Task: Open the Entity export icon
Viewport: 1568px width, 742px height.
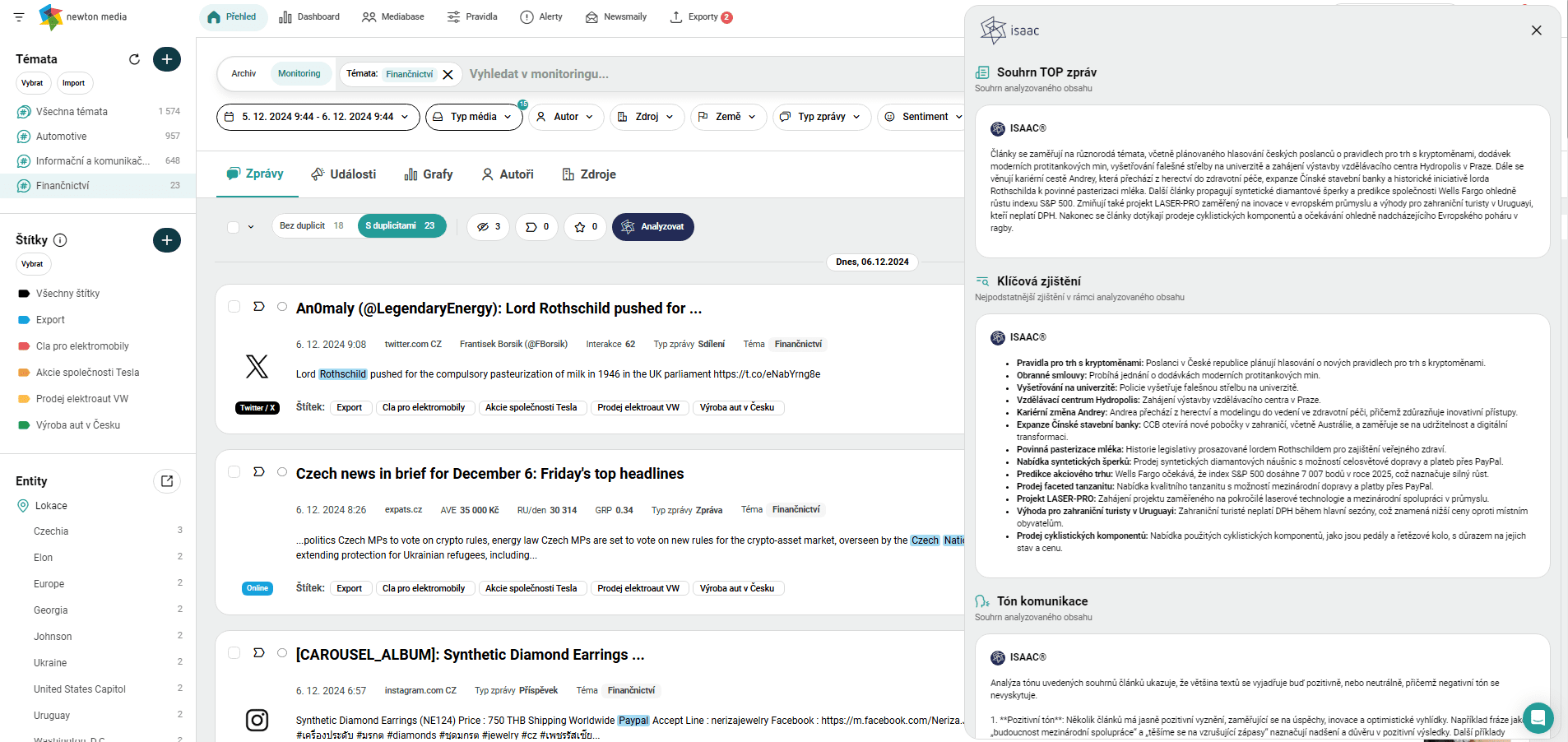Action: pyautogui.click(x=167, y=481)
